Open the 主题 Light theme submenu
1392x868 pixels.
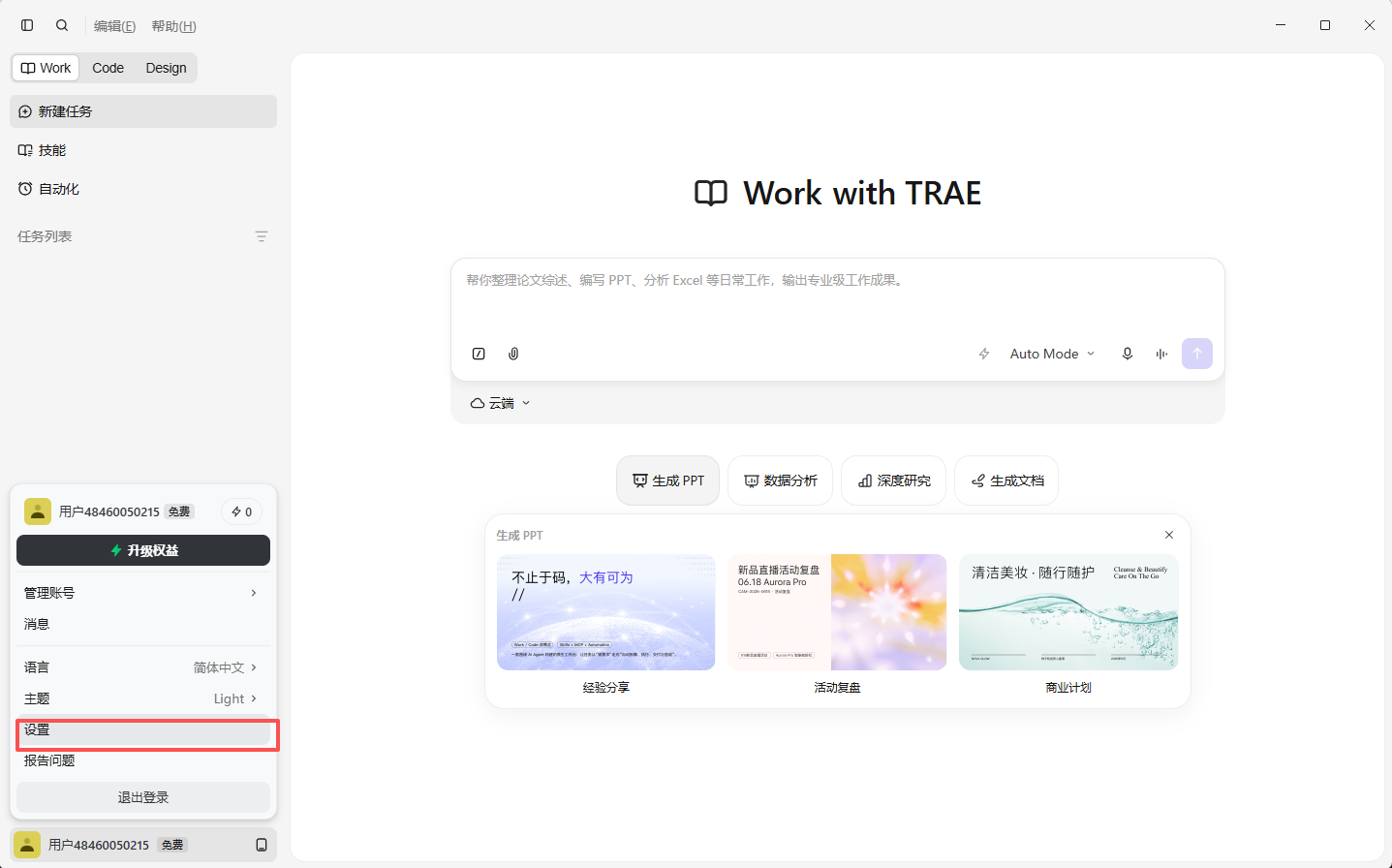coord(143,698)
